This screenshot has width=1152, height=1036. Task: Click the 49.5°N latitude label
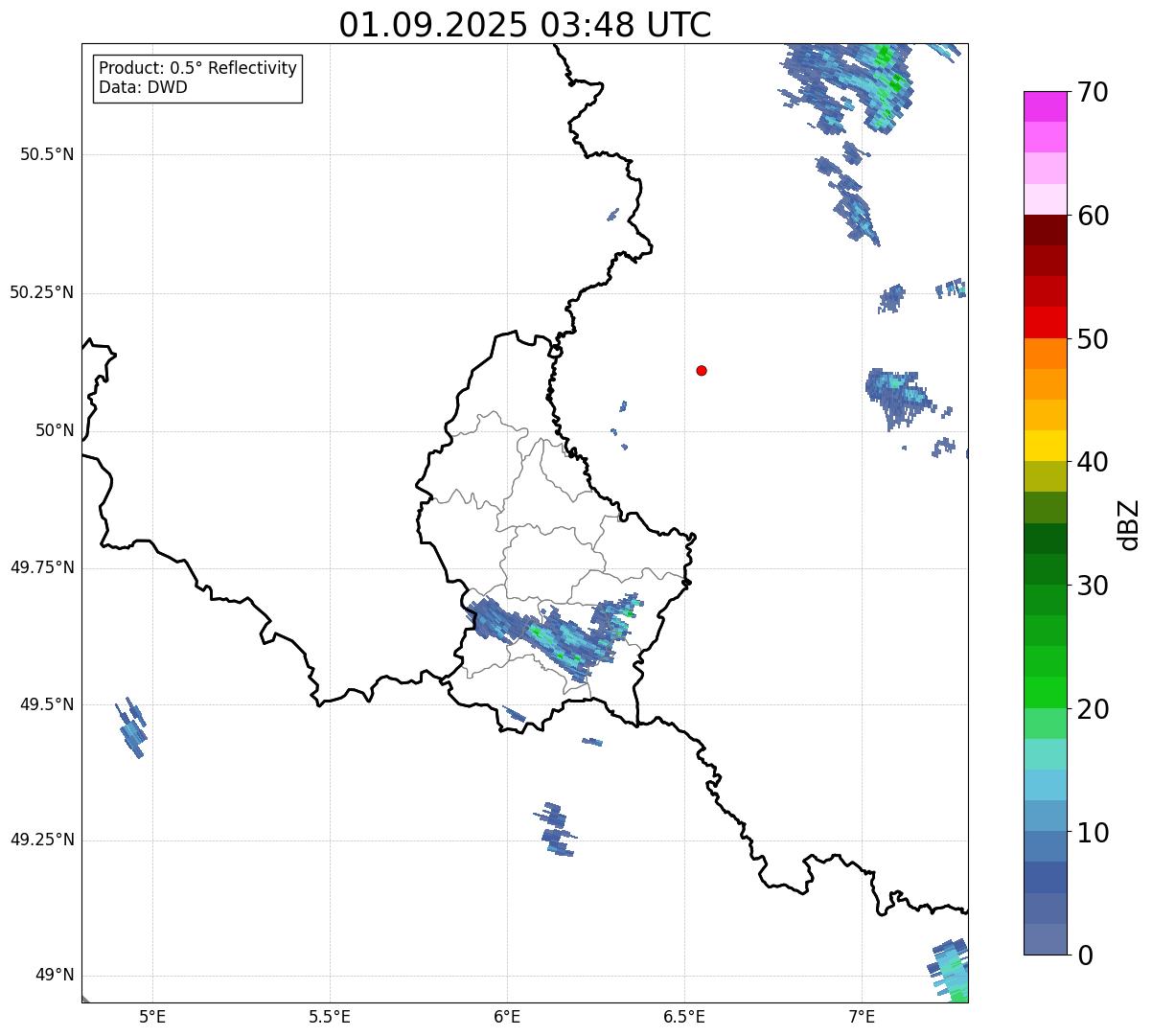pyautogui.click(x=47, y=704)
